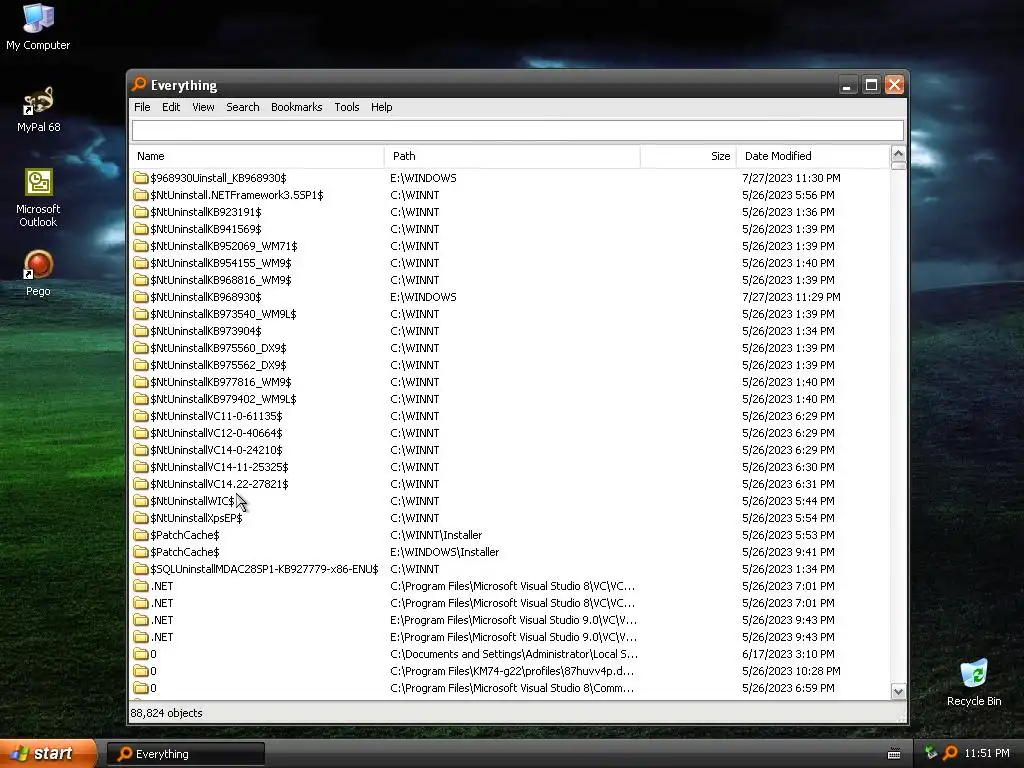
Task: Select folder 0 under Documents and Settings
Action: [153, 654]
